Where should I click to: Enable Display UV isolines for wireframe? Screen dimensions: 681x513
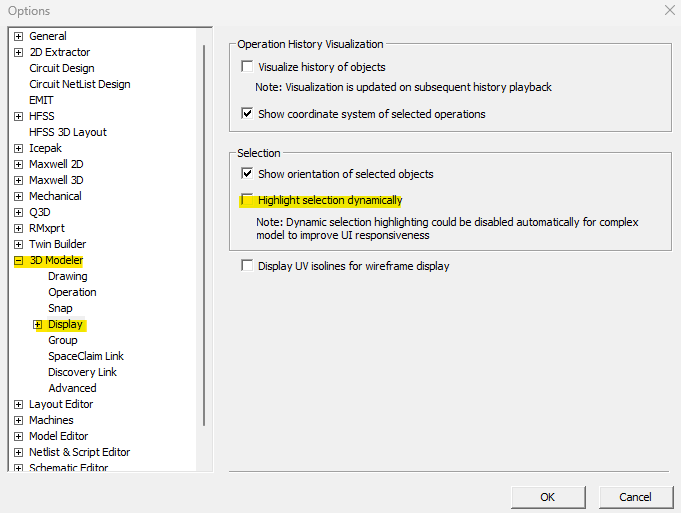[x=247, y=266]
